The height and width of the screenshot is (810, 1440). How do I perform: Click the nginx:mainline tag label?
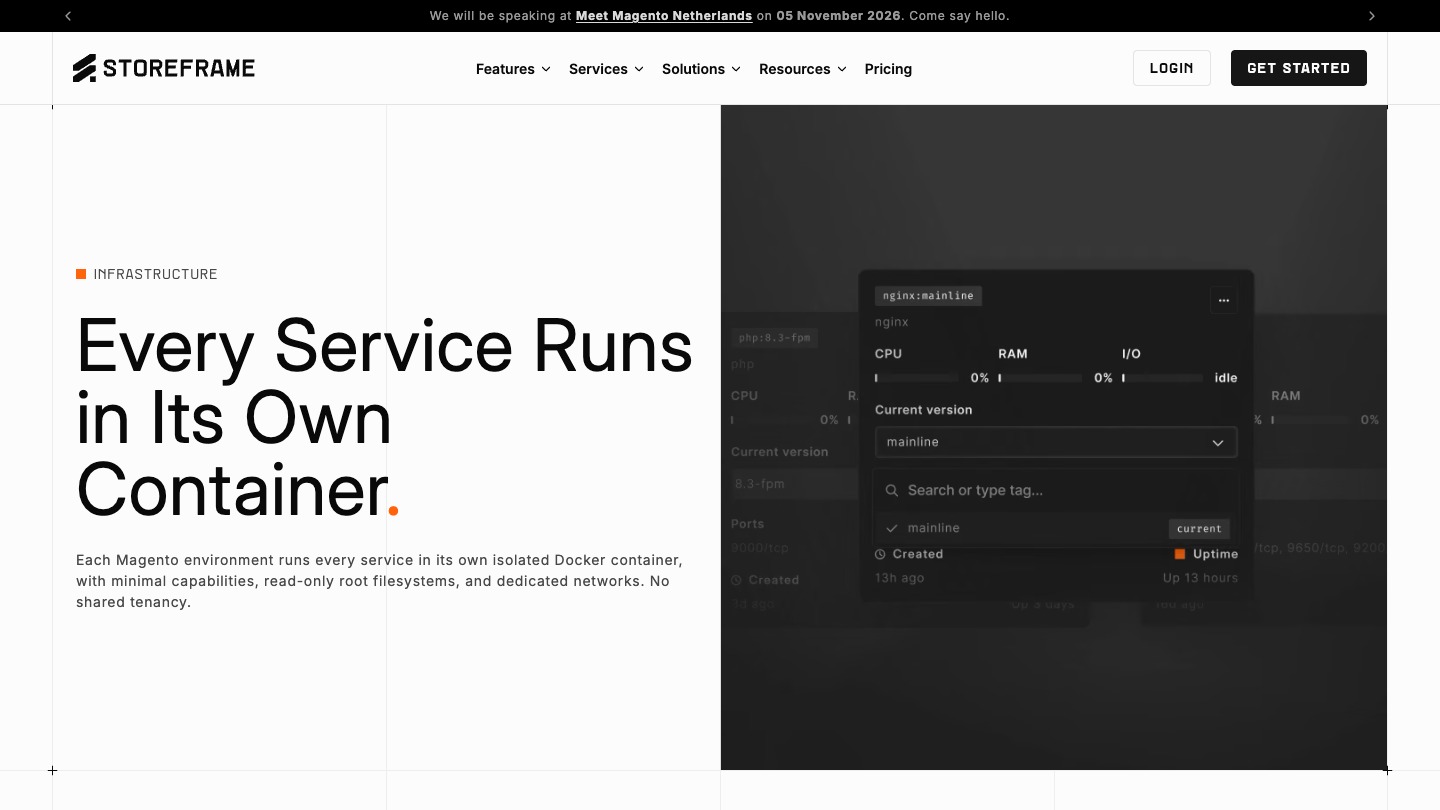[x=928, y=296]
